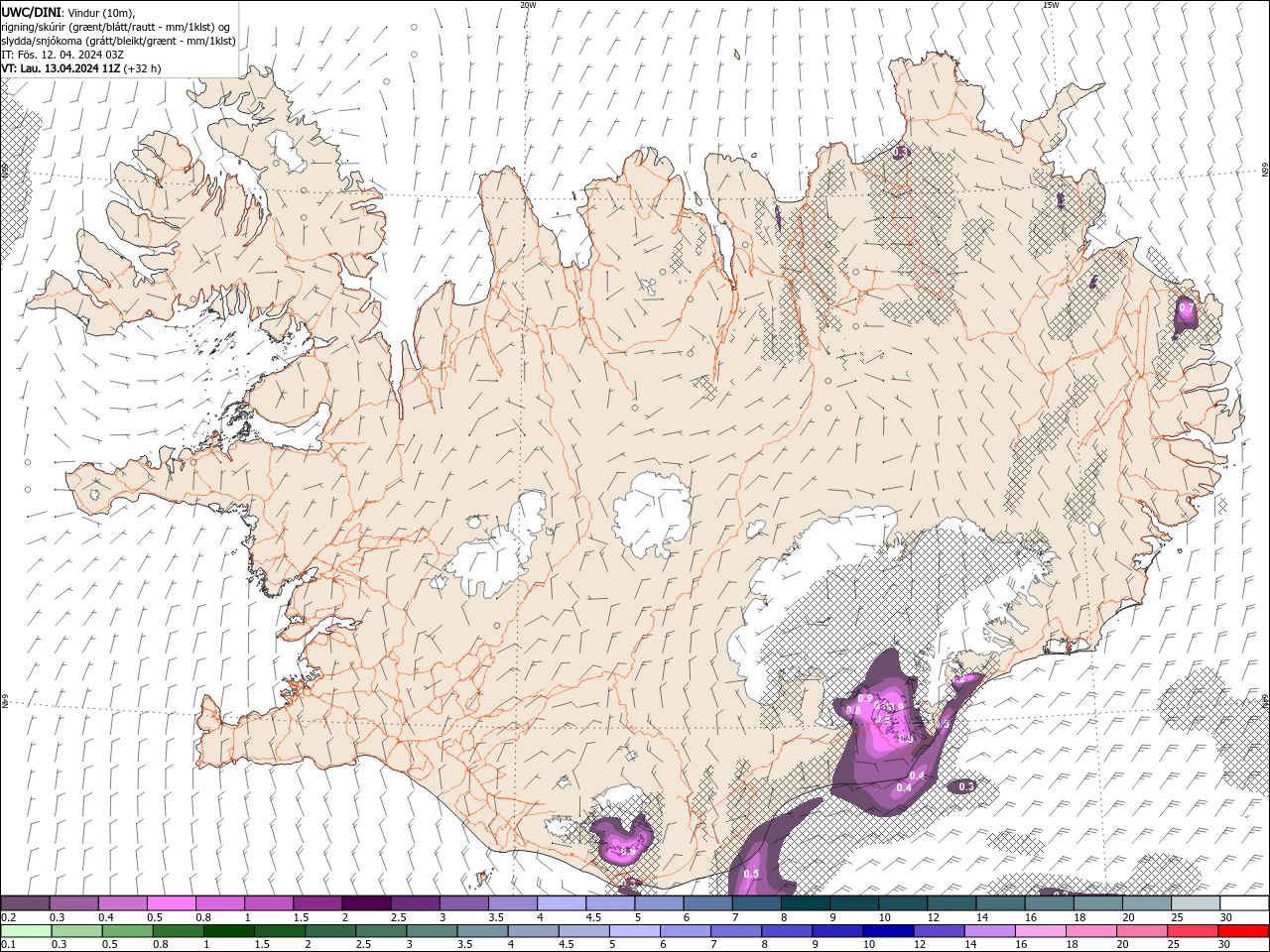Select the snow legend swatch labeled 8

tap(805, 903)
